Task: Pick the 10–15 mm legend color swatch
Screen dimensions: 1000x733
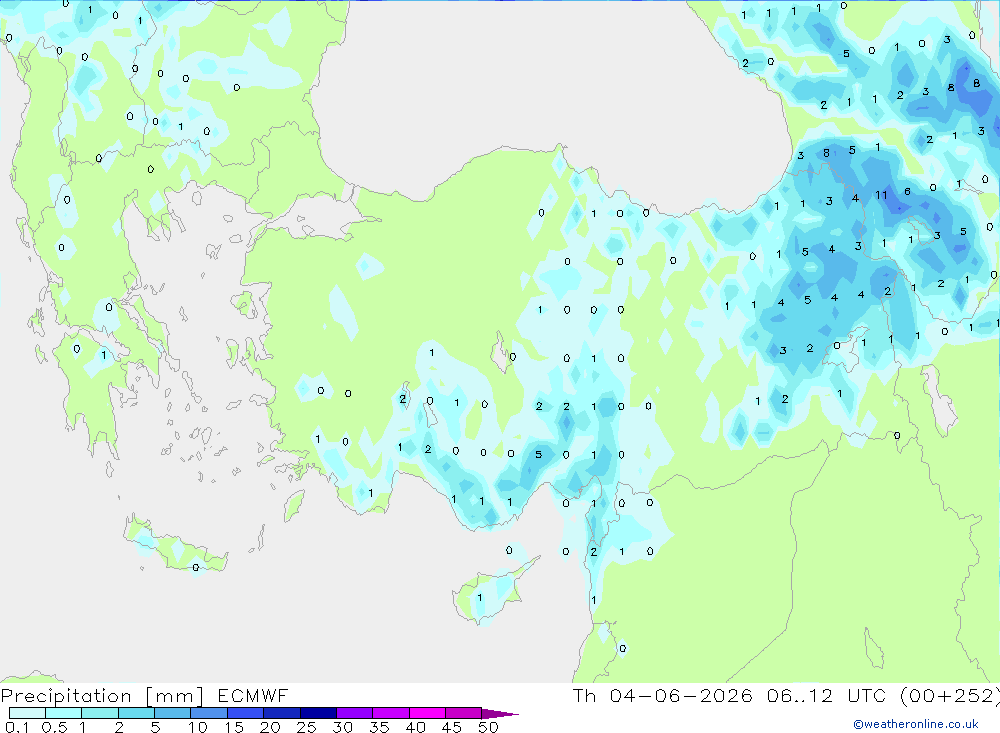Action: click(x=209, y=713)
